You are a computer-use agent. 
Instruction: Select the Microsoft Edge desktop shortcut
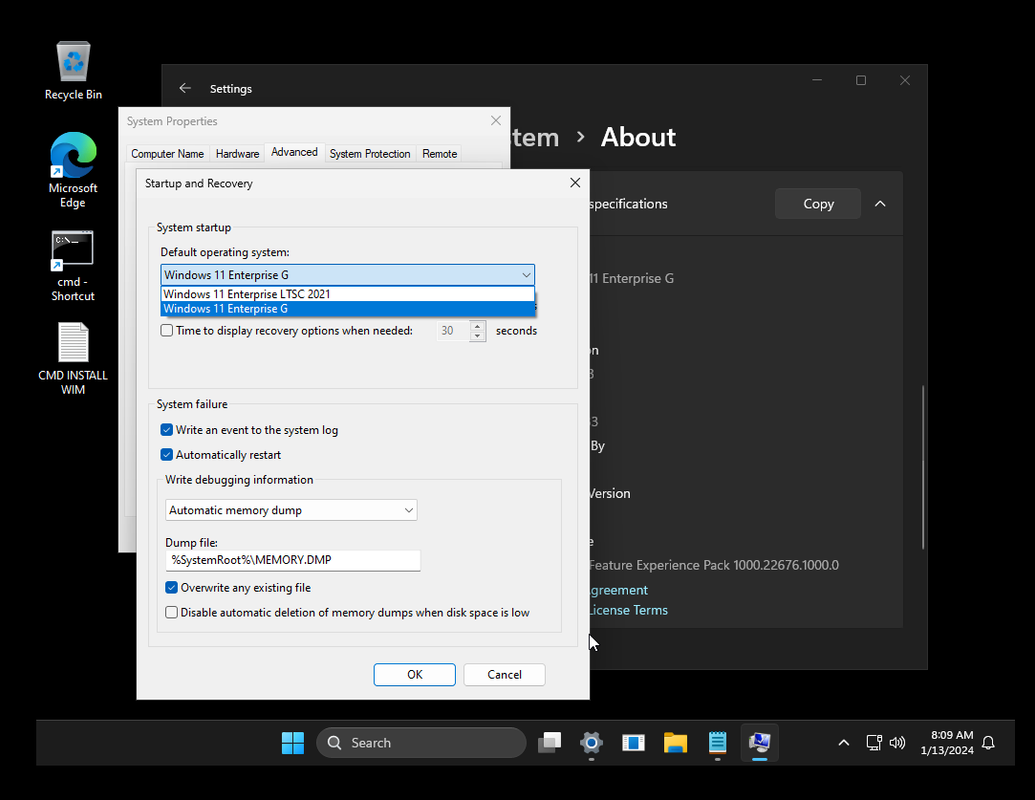pyautogui.click(x=73, y=170)
